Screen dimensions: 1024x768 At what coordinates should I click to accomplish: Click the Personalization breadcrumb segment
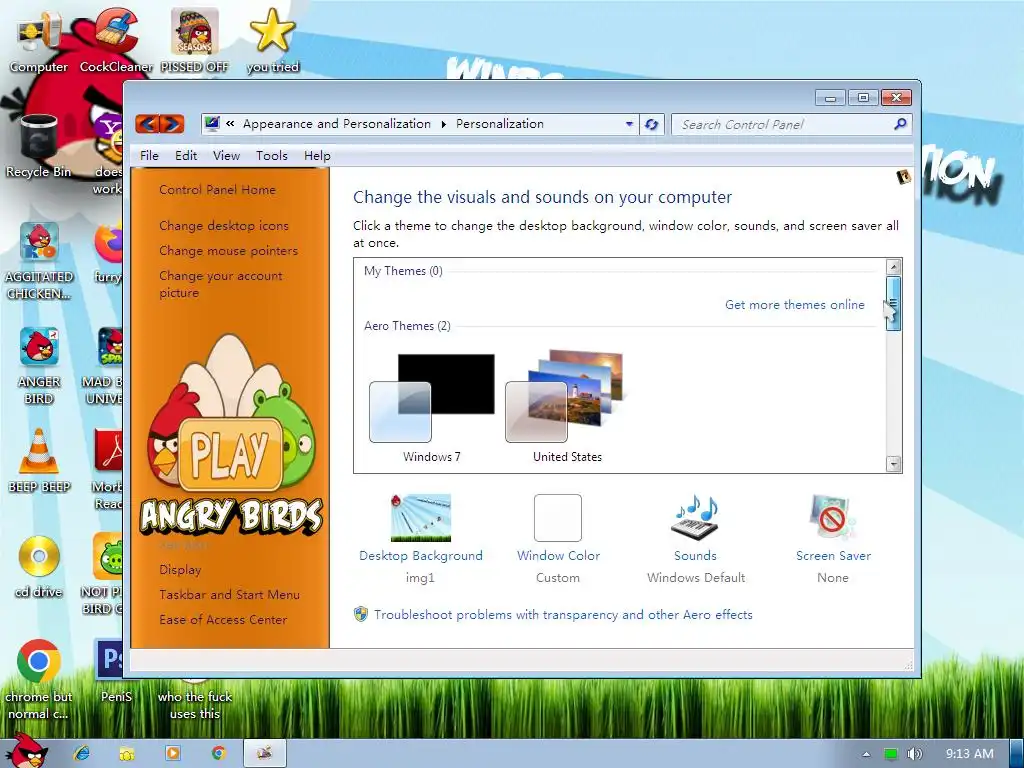[x=500, y=123]
